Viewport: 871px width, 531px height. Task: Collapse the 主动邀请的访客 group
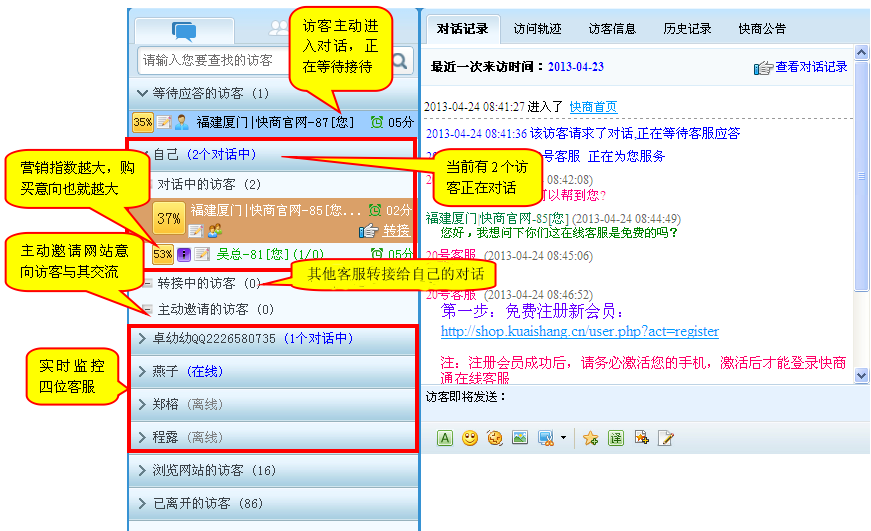[x=147, y=310]
